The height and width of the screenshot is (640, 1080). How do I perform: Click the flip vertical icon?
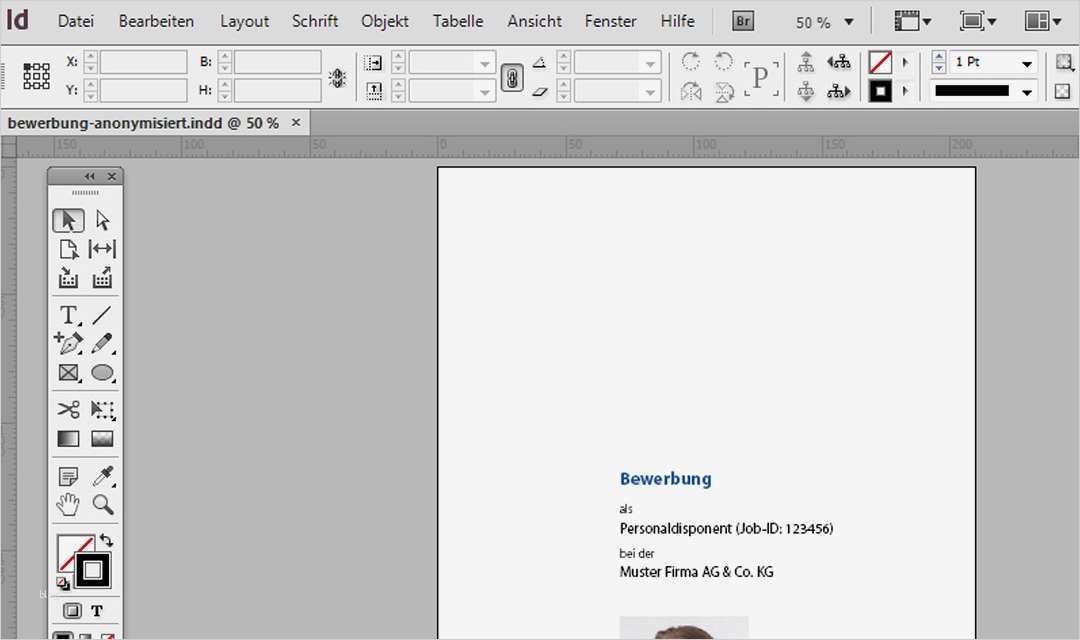point(723,92)
